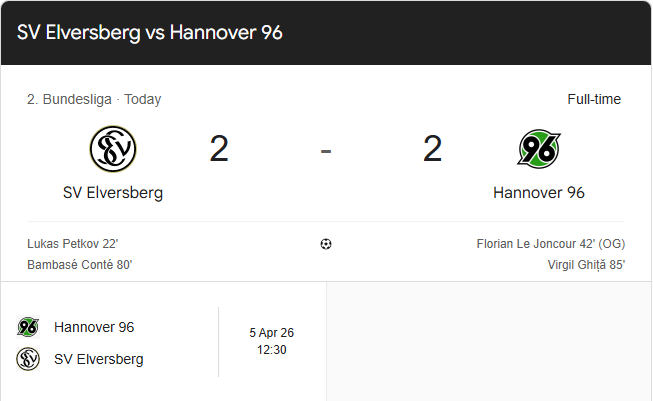
Task: Open Hannover 96 team name under the crest
Action: tap(539, 192)
